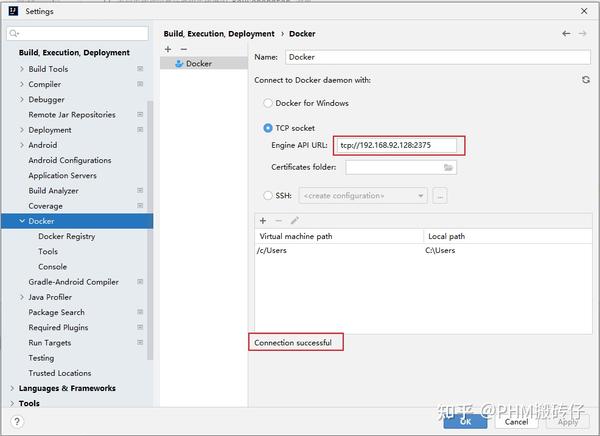This screenshot has width=600, height=436.
Task: Close the Settings dialog
Action: click(x=584, y=11)
